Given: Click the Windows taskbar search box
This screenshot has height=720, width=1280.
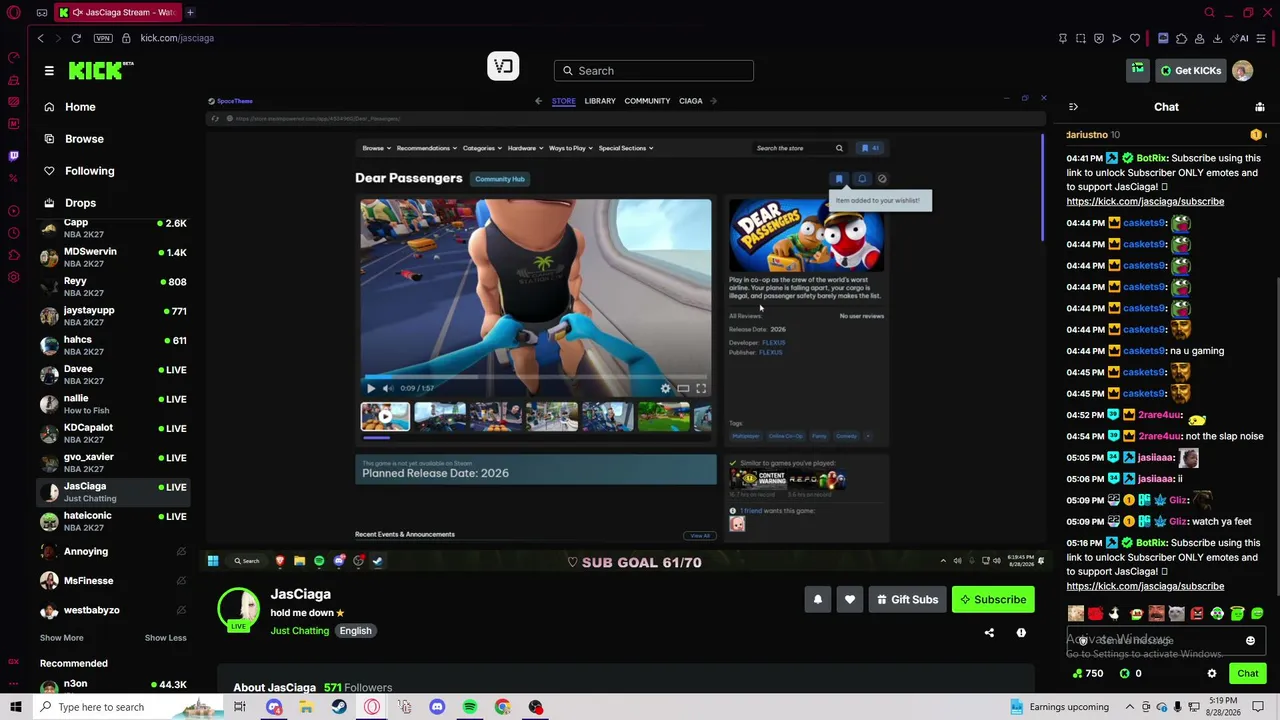Looking at the screenshot, I should pos(129,707).
